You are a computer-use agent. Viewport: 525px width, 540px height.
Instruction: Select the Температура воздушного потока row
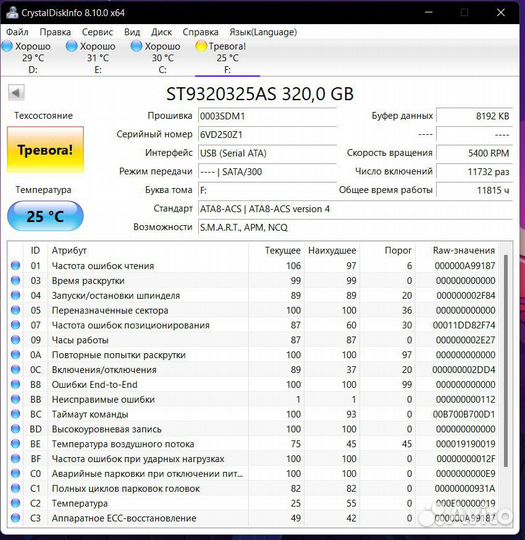coord(253,444)
